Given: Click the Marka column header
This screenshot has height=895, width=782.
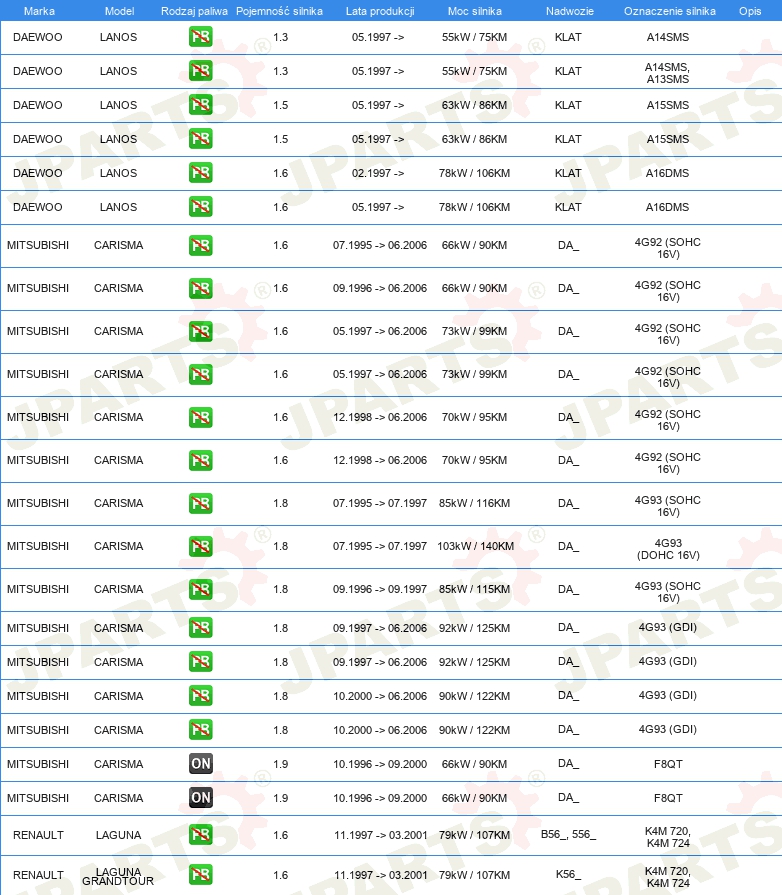Looking at the screenshot, I should [39, 11].
